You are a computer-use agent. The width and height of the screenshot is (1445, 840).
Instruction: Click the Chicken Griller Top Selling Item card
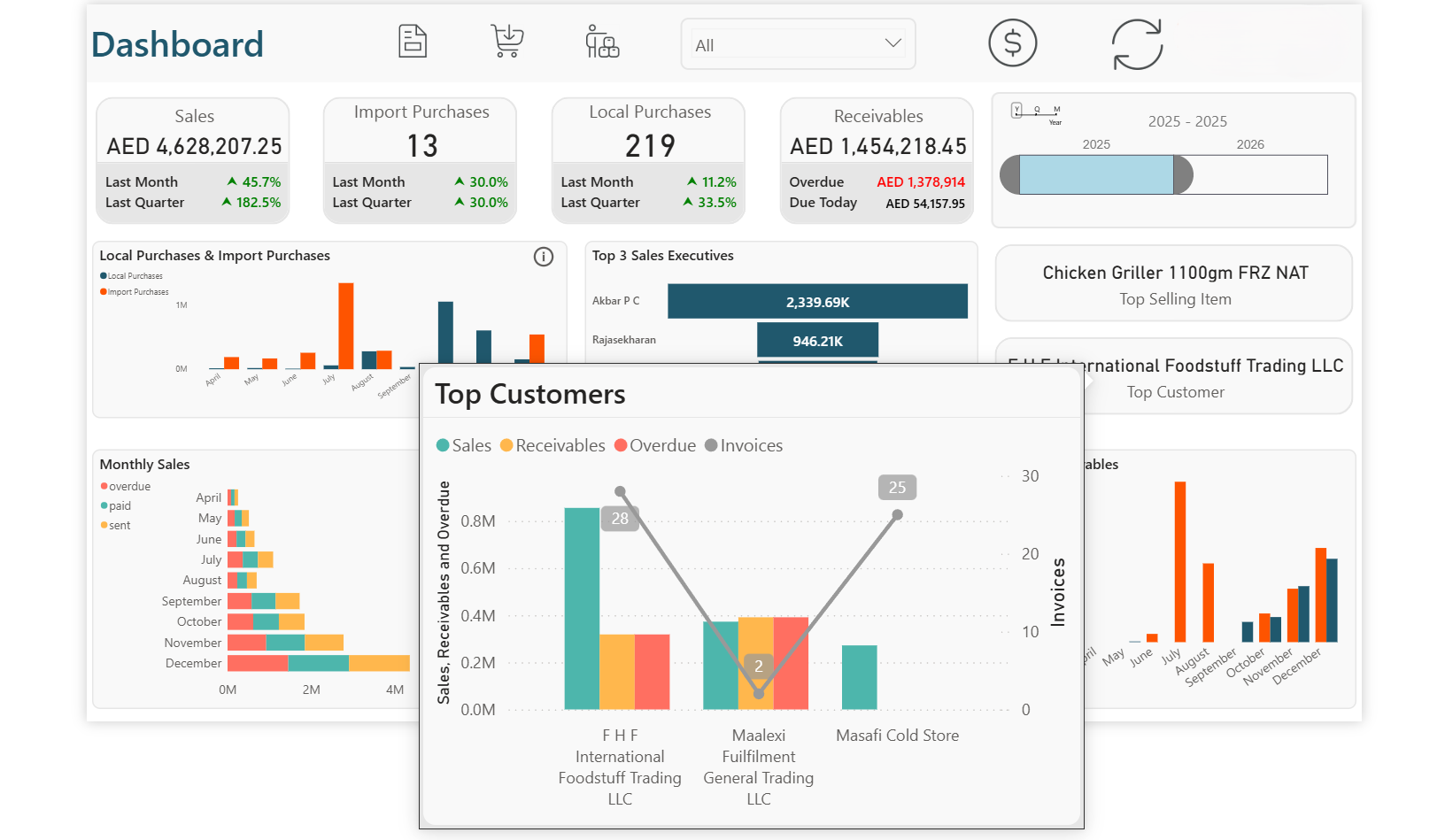tap(1174, 283)
